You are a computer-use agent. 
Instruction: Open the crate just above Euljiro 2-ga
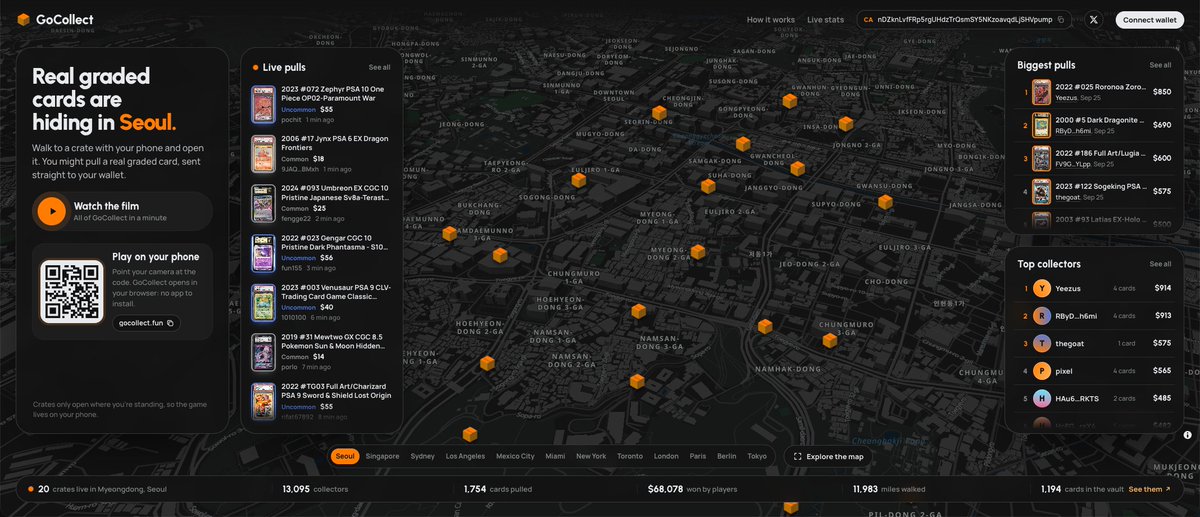tap(708, 186)
